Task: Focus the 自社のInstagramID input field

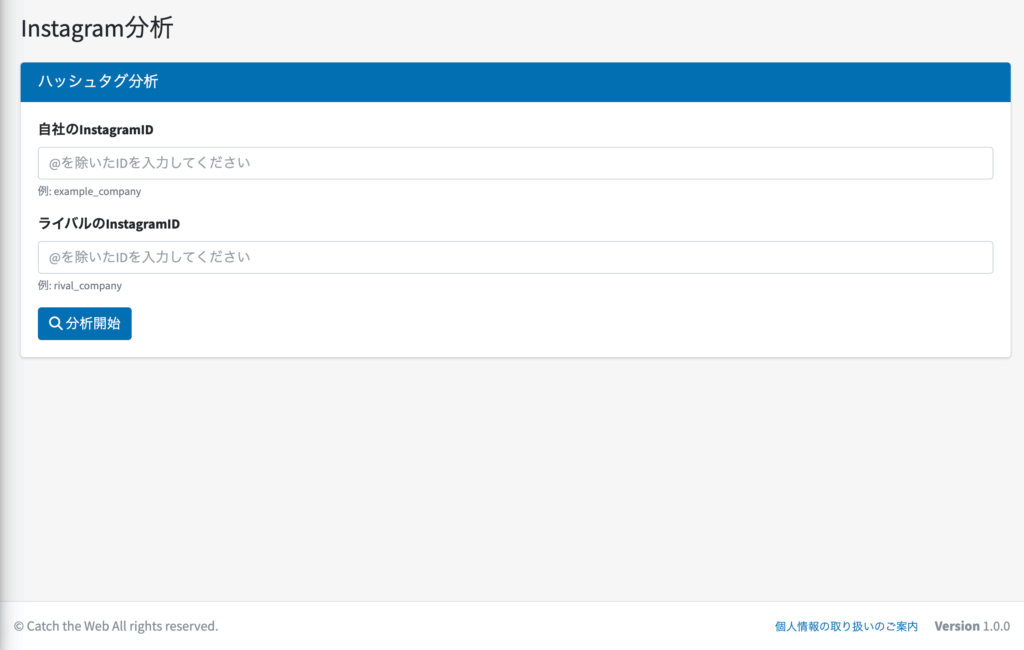Action: [515, 163]
